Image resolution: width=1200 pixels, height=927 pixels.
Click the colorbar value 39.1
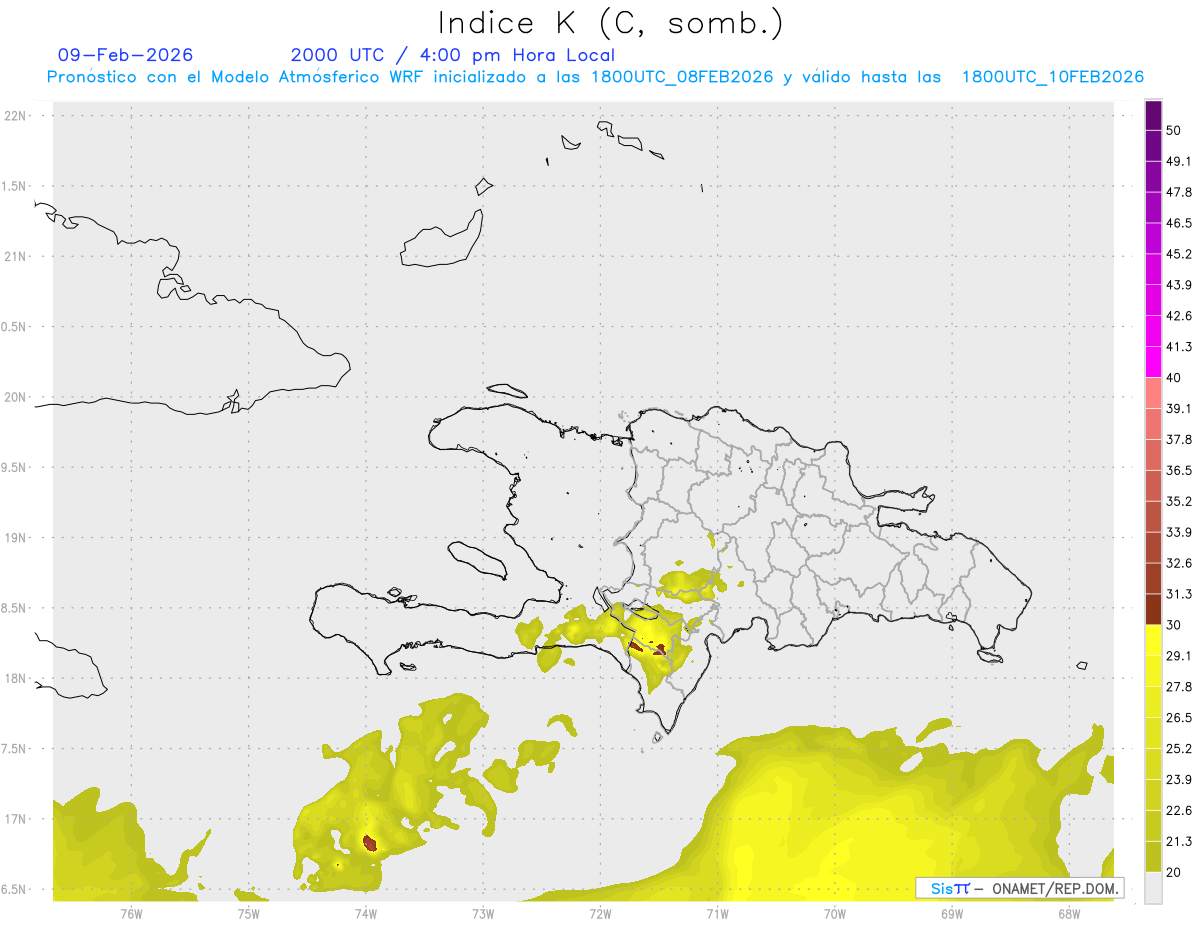coord(1179,408)
